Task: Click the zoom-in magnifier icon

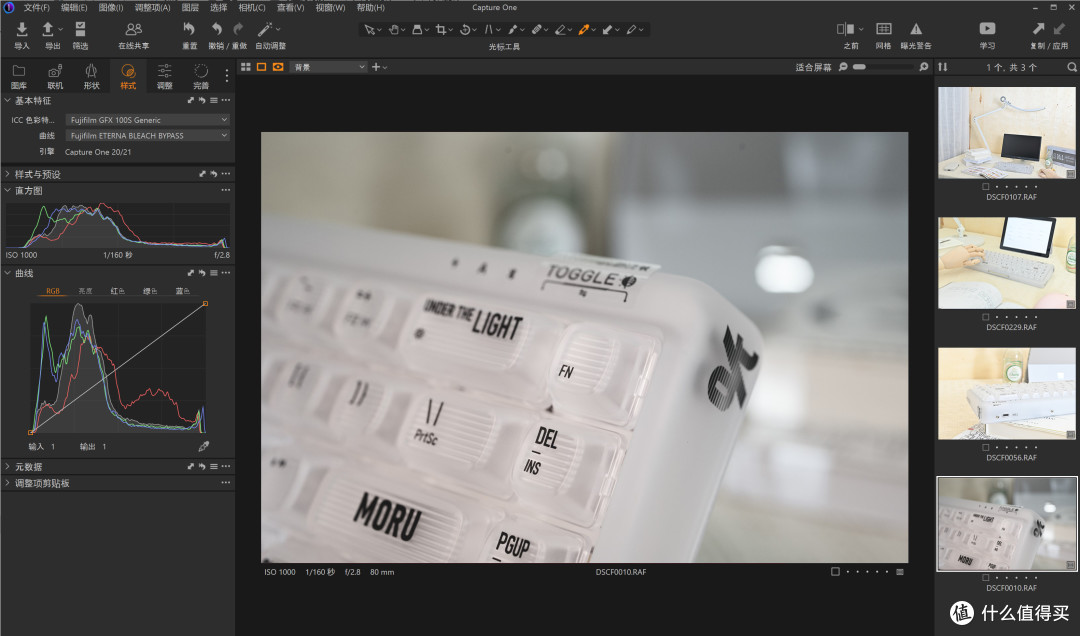Action: [924, 67]
